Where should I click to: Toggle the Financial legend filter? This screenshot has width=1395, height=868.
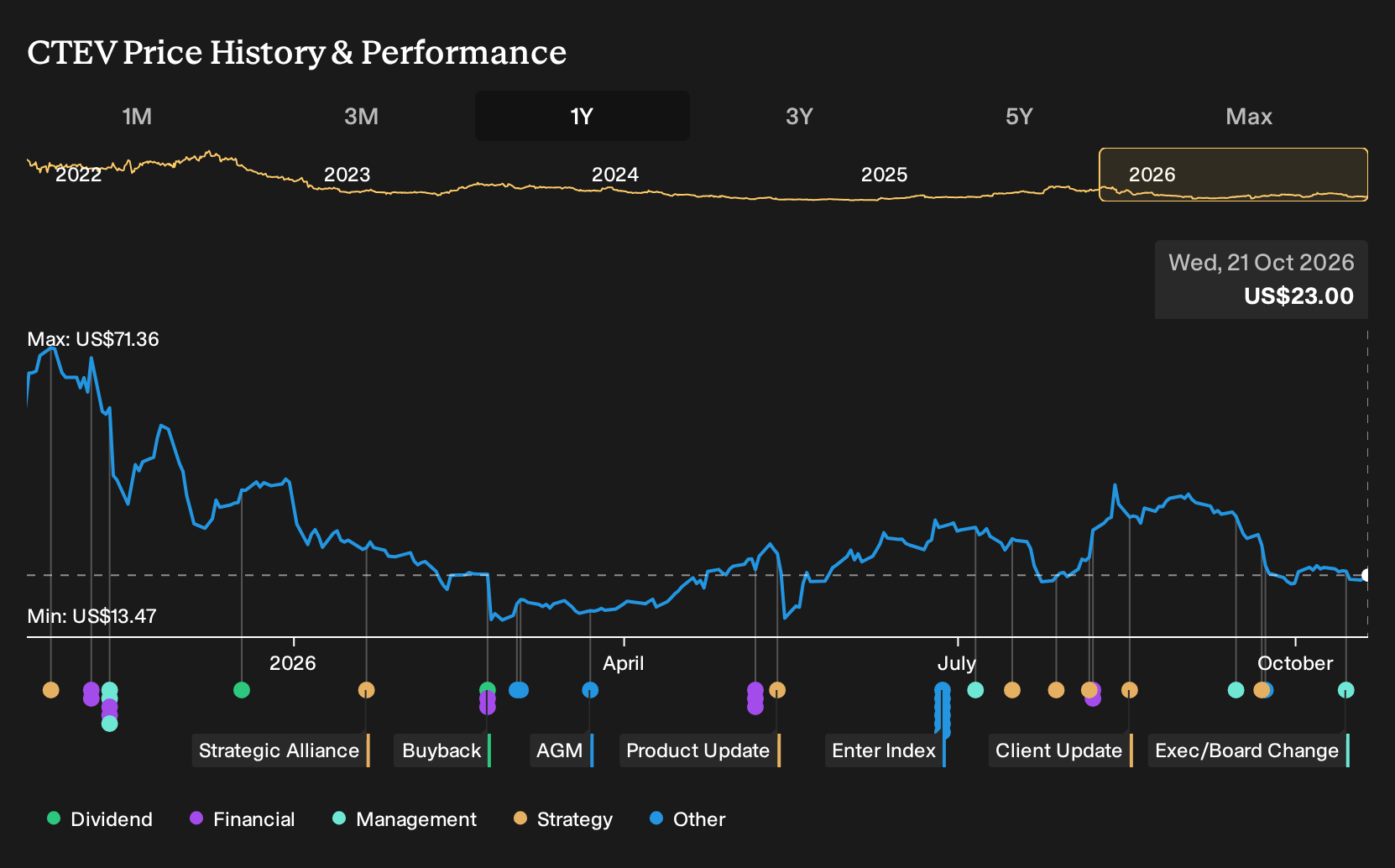coord(243,818)
